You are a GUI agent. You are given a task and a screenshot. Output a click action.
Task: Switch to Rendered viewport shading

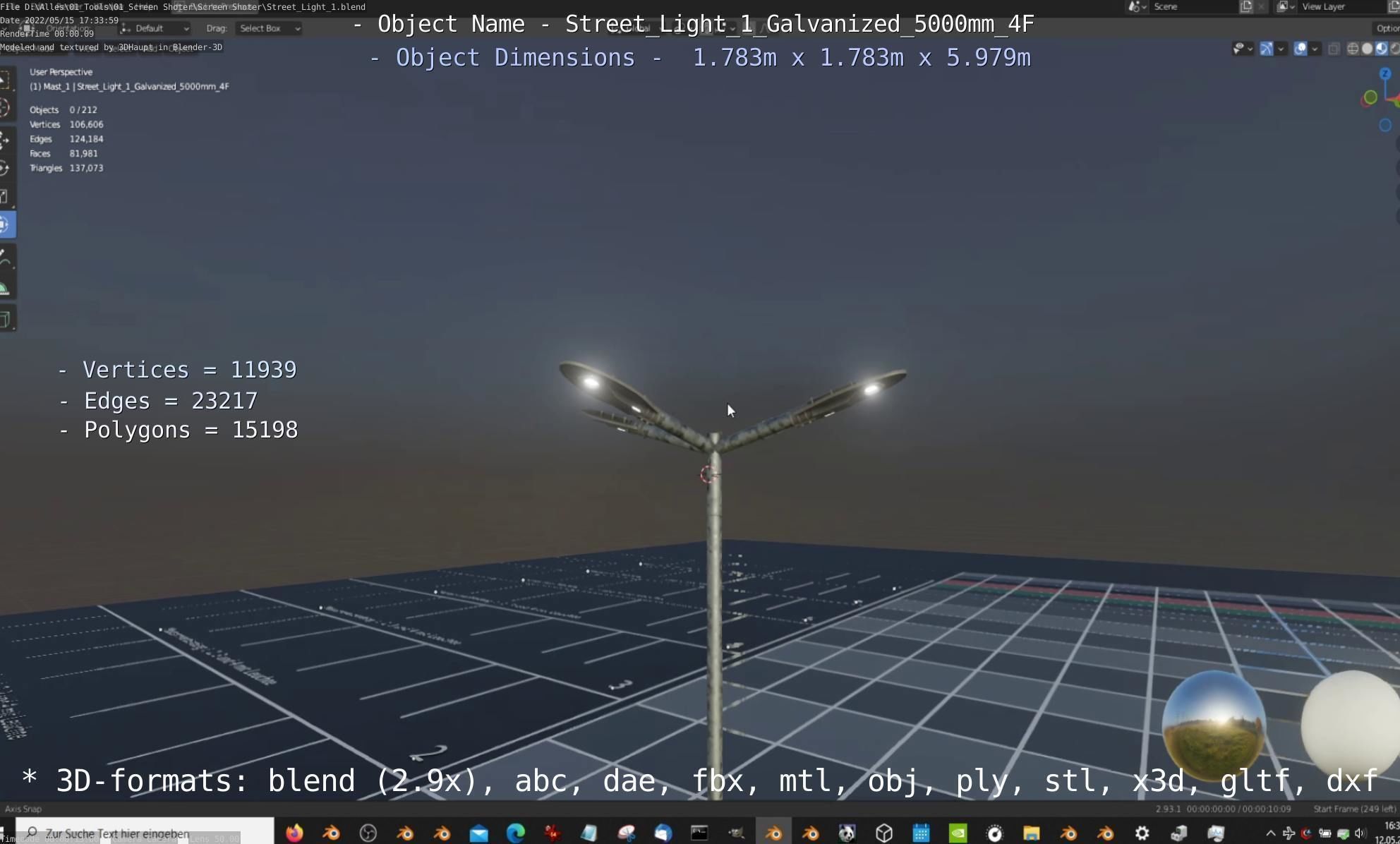(1395, 49)
